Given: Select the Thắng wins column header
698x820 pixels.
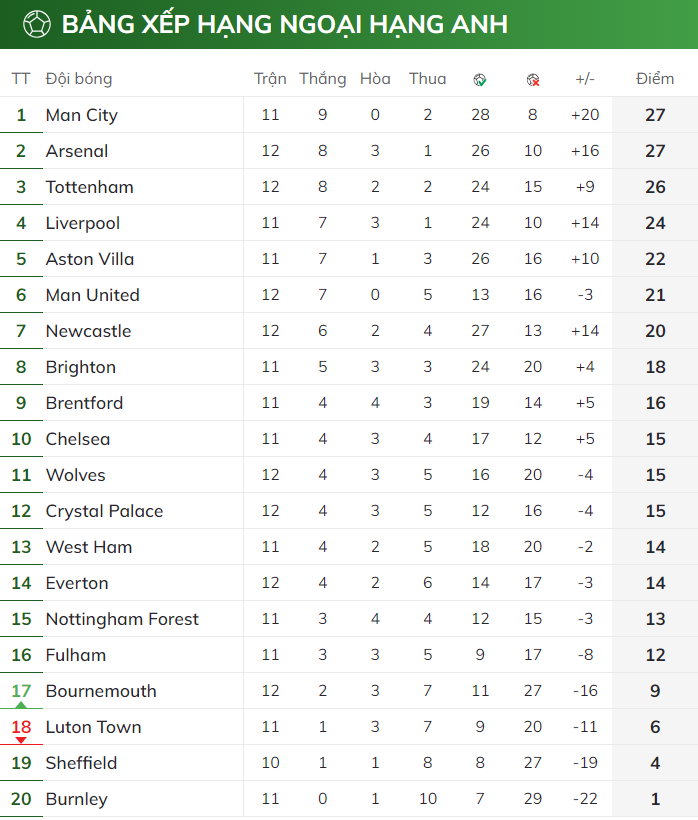Looking at the screenshot, I should pyautogui.click(x=322, y=79).
